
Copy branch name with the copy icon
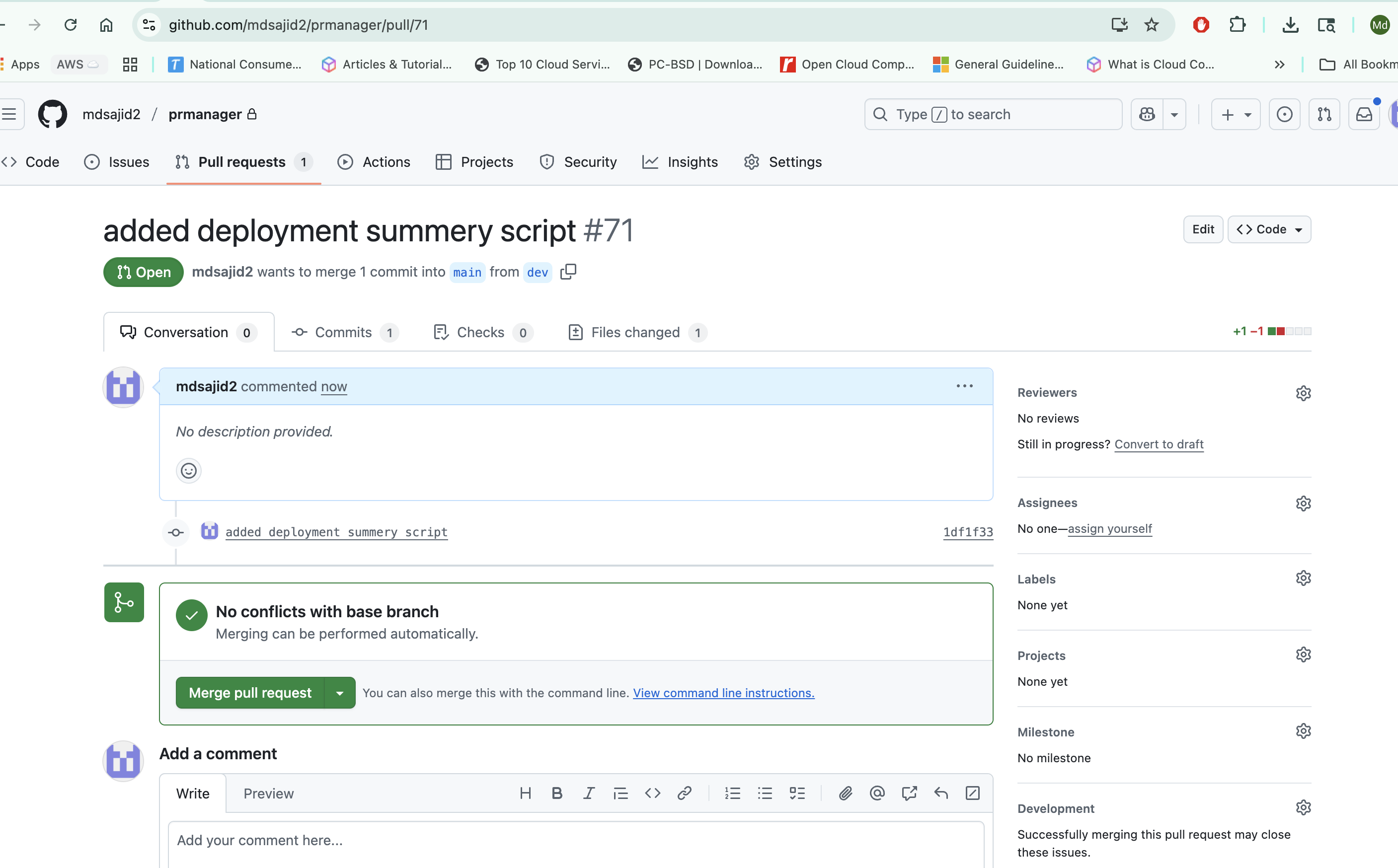click(x=568, y=272)
